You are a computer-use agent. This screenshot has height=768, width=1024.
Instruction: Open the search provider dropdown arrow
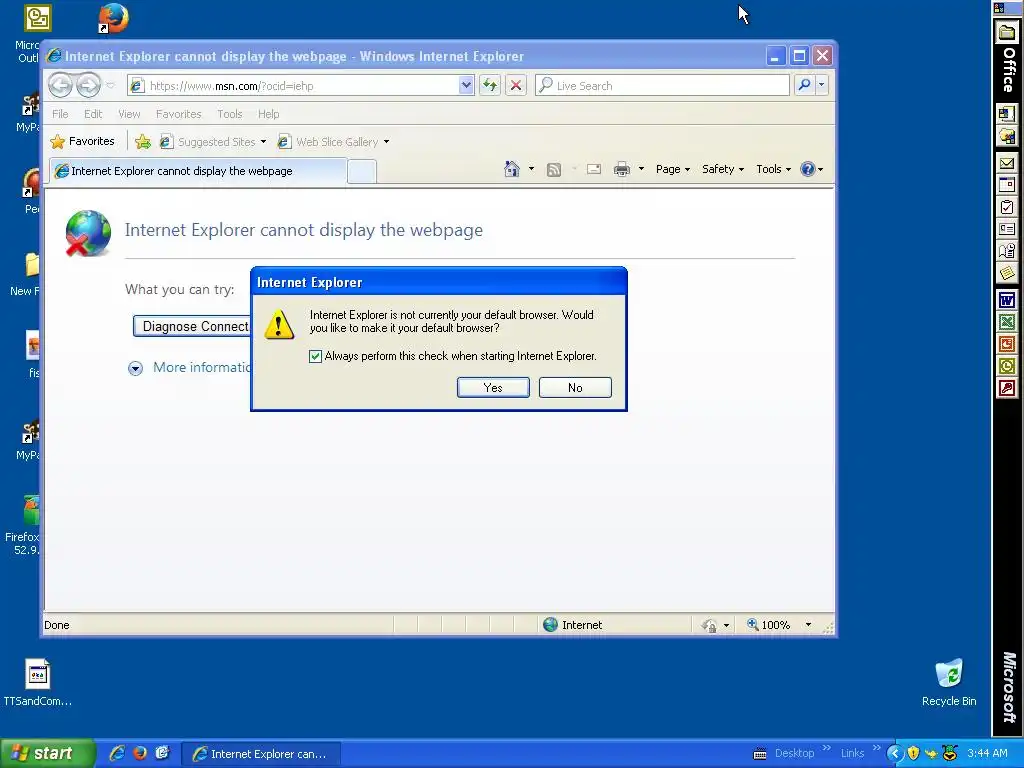[x=822, y=85]
